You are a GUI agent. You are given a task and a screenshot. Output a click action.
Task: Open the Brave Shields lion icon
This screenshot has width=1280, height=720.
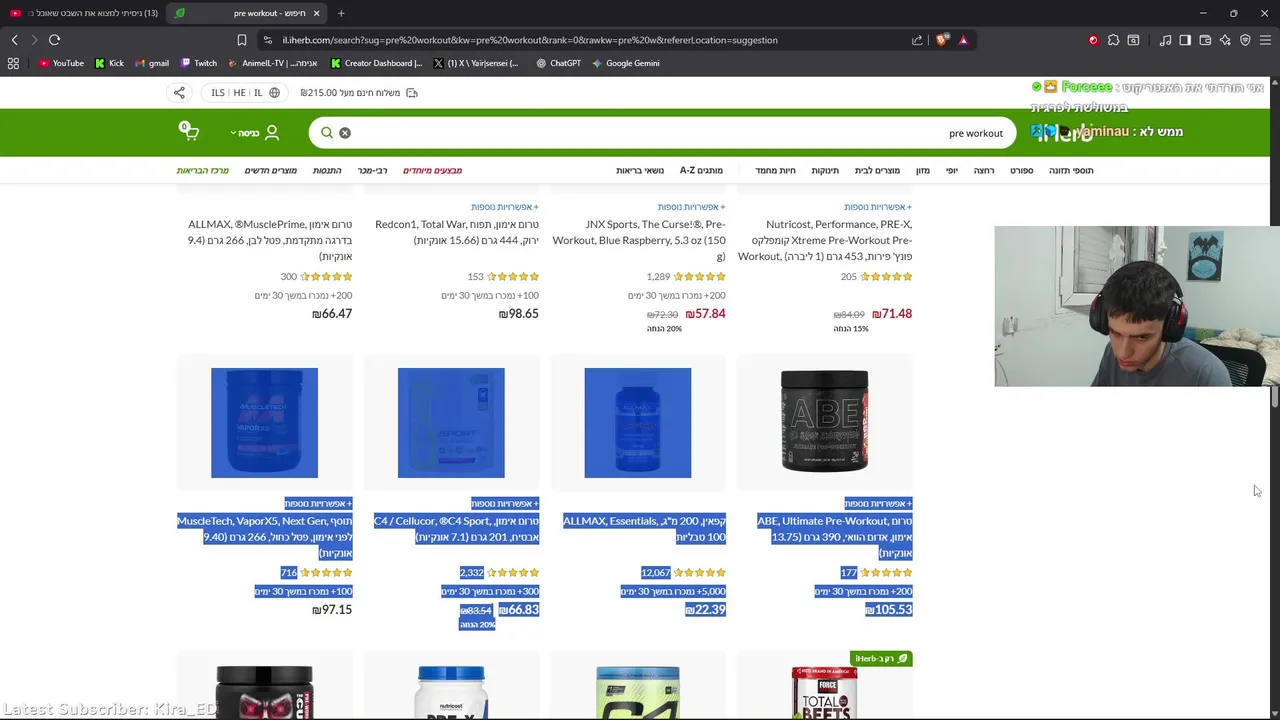click(x=942, y=40)
